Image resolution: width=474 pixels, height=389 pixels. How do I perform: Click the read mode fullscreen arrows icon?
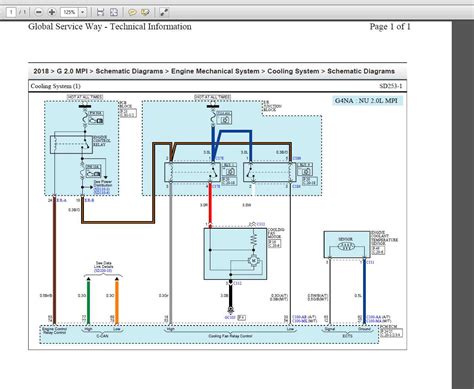[164, 12]
